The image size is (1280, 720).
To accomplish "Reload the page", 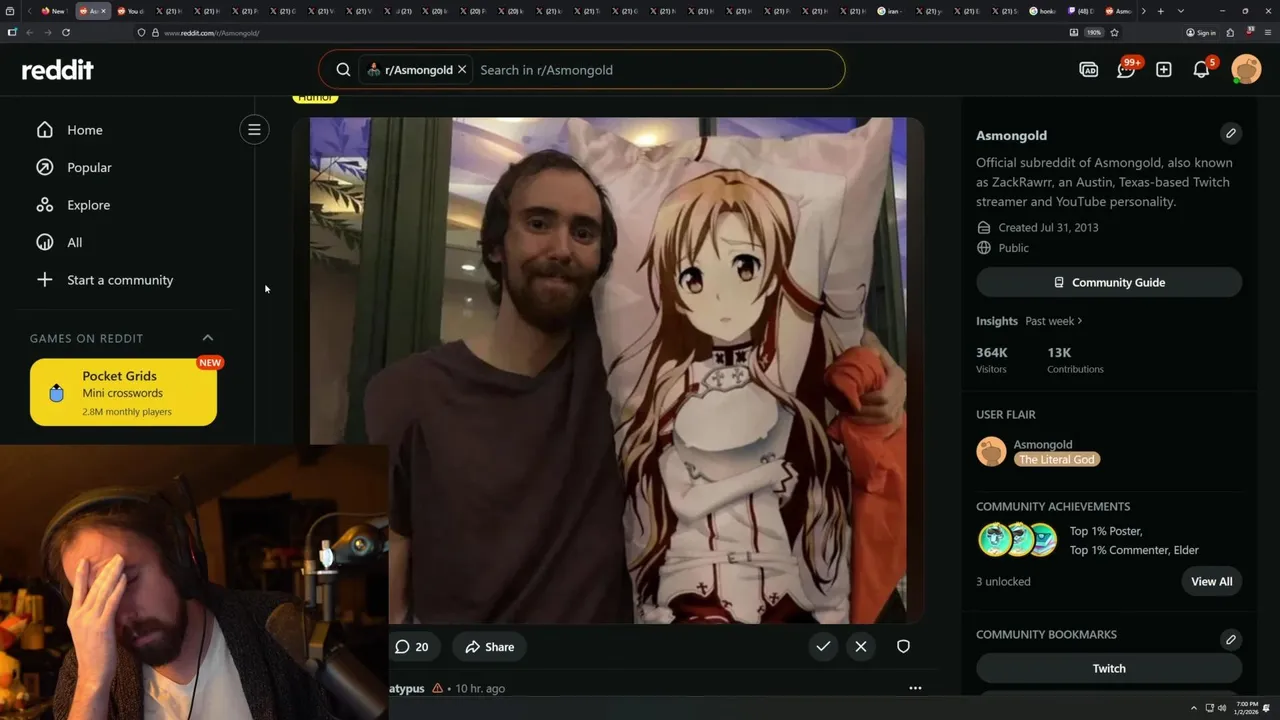I will [x=66, y=32].
